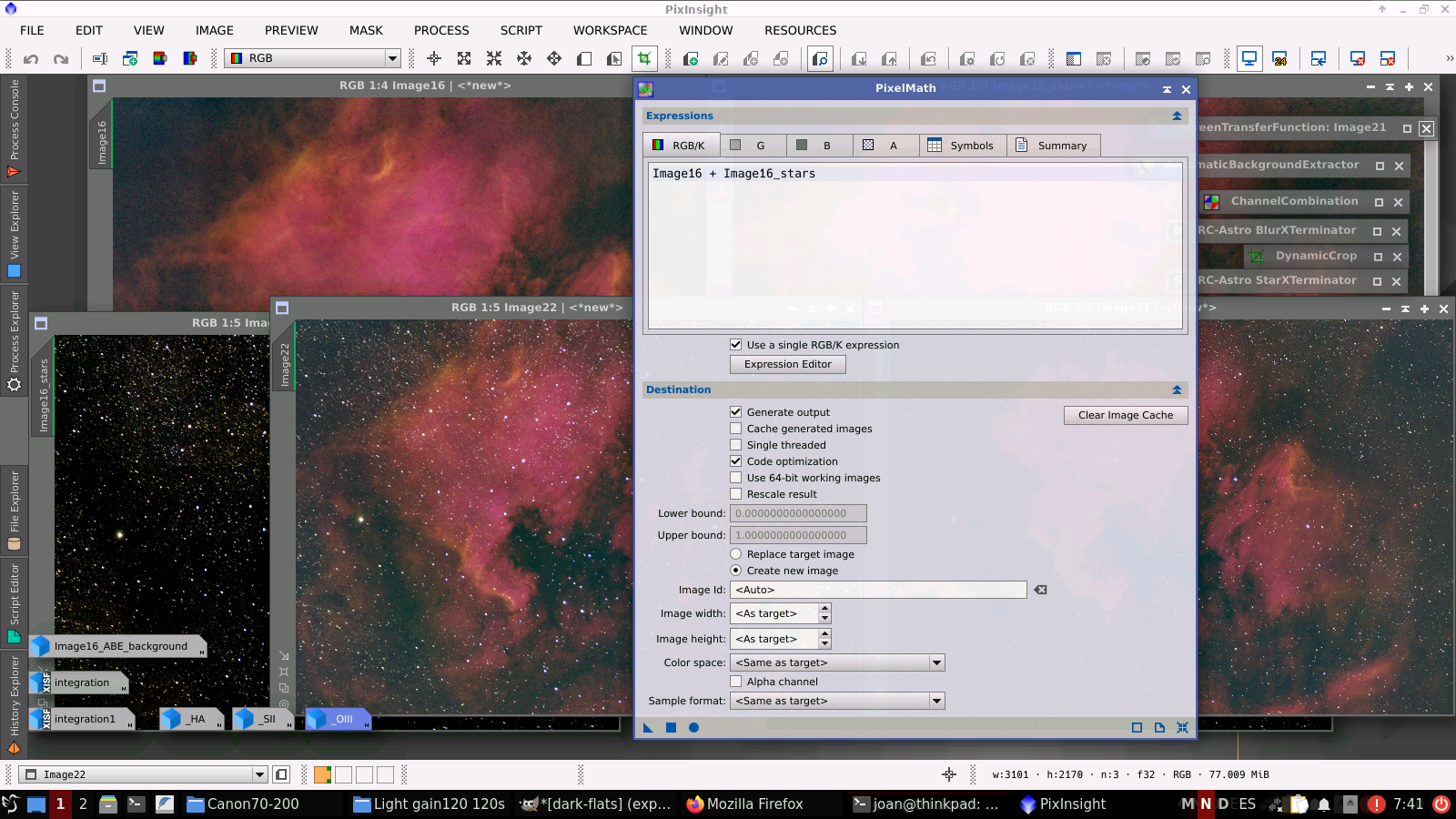Expand the RGB channel selector in toolbar
Screen dimensions: 1456x819
(392, 58)
